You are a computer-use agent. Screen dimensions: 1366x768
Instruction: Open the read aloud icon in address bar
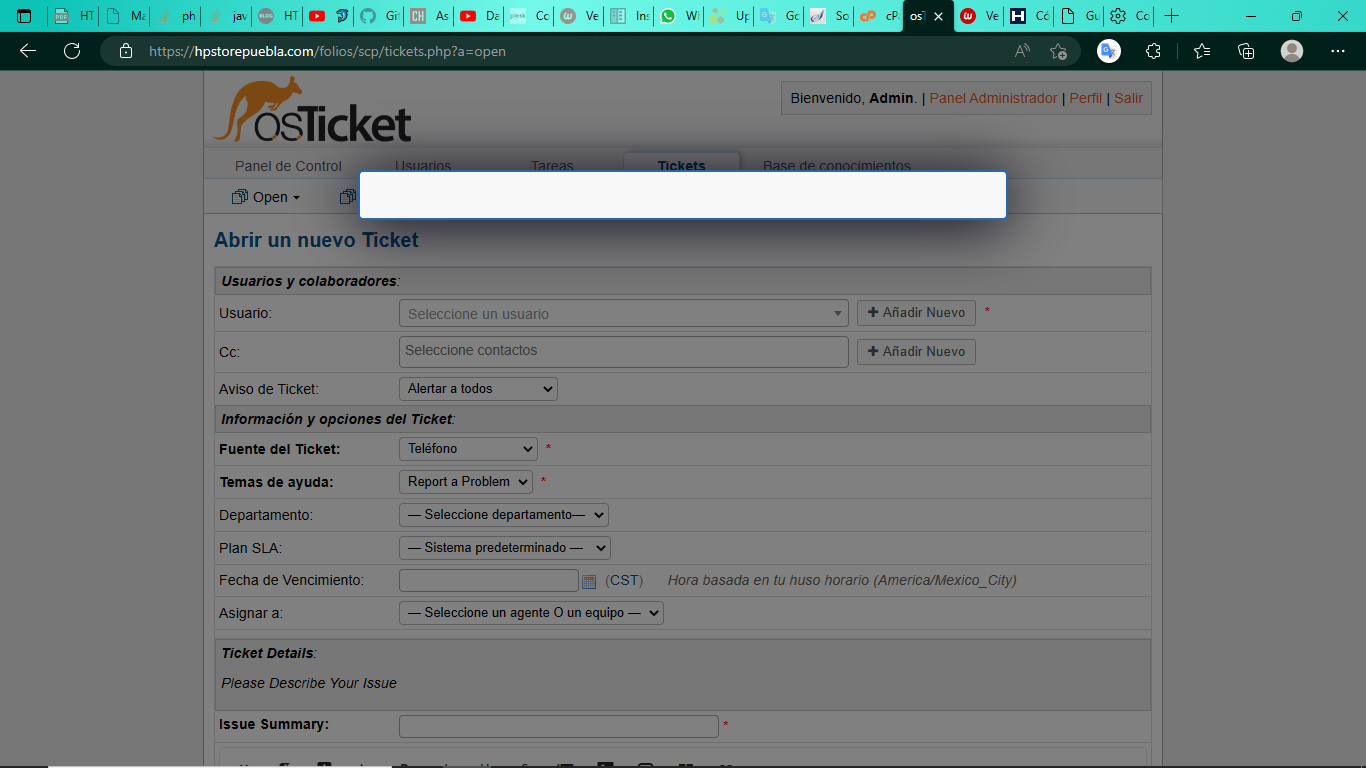[1022, 51]
